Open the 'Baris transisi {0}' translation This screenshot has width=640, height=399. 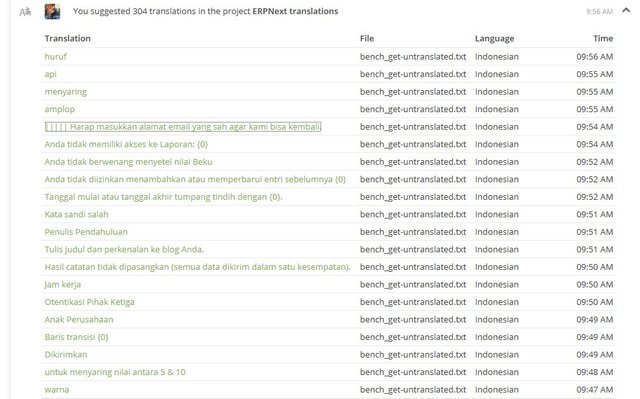[x=76, y=337]
